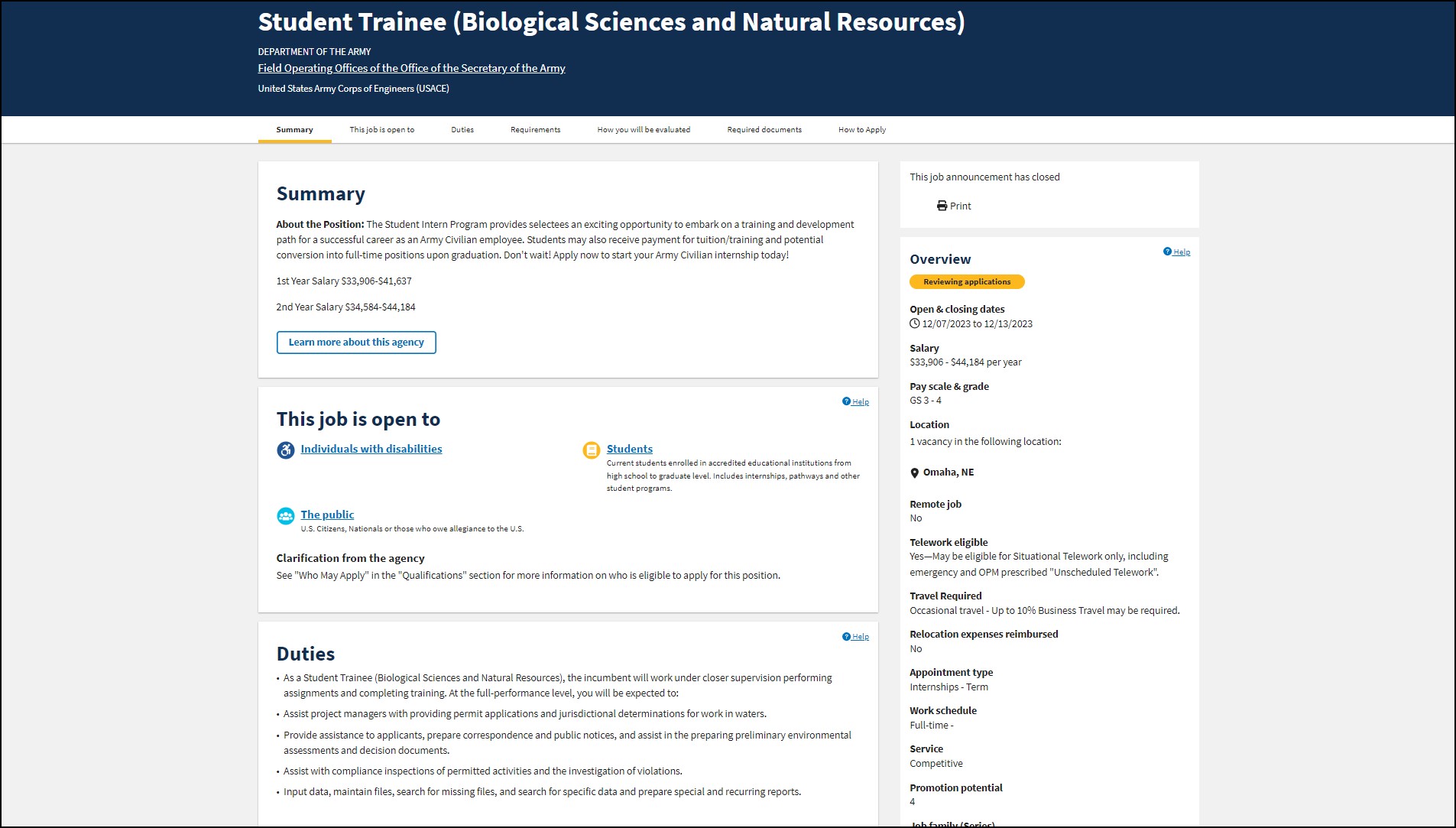Click Learn more about this agency button

tap(356, 343)
